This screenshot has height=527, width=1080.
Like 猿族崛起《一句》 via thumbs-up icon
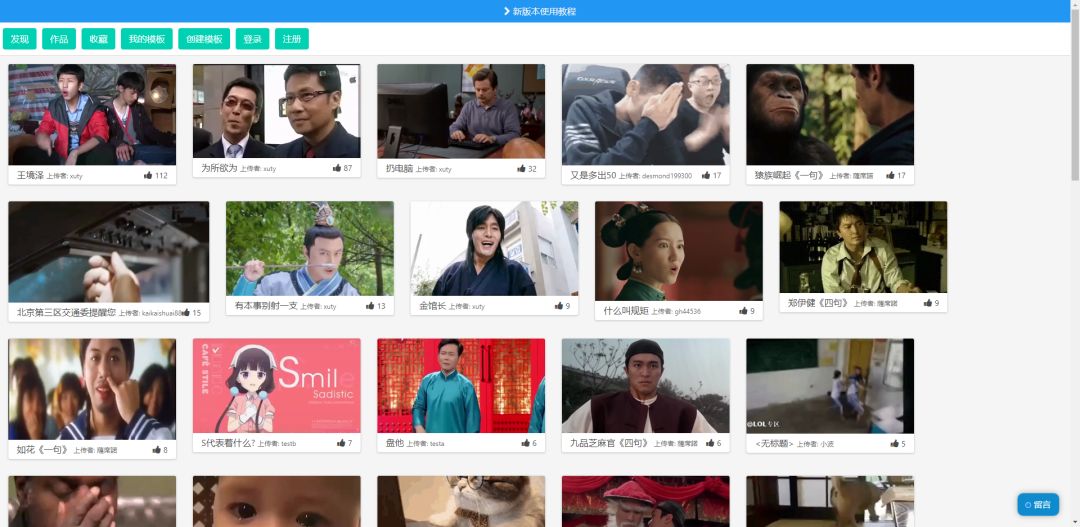tap(891, 176)
